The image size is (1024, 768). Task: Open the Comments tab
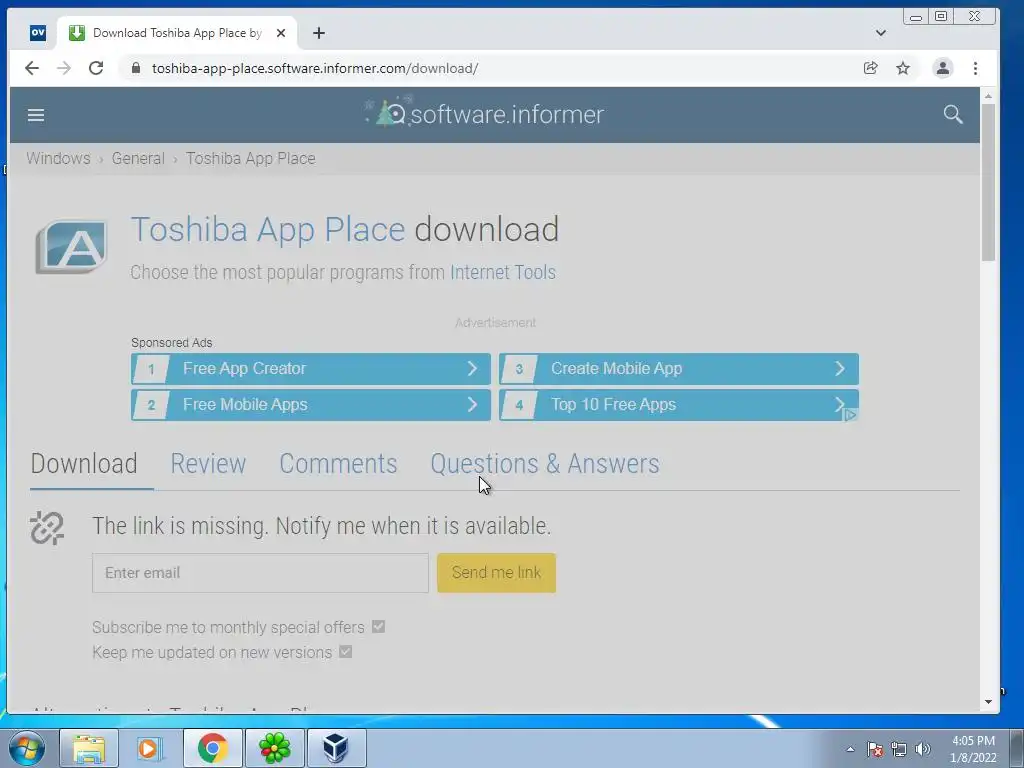(338, 464)
